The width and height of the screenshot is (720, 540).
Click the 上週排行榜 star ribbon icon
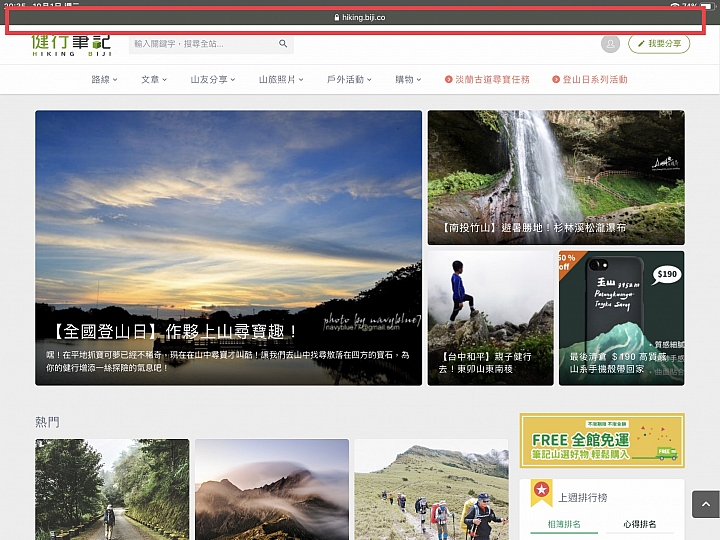[x=541, y=492]
